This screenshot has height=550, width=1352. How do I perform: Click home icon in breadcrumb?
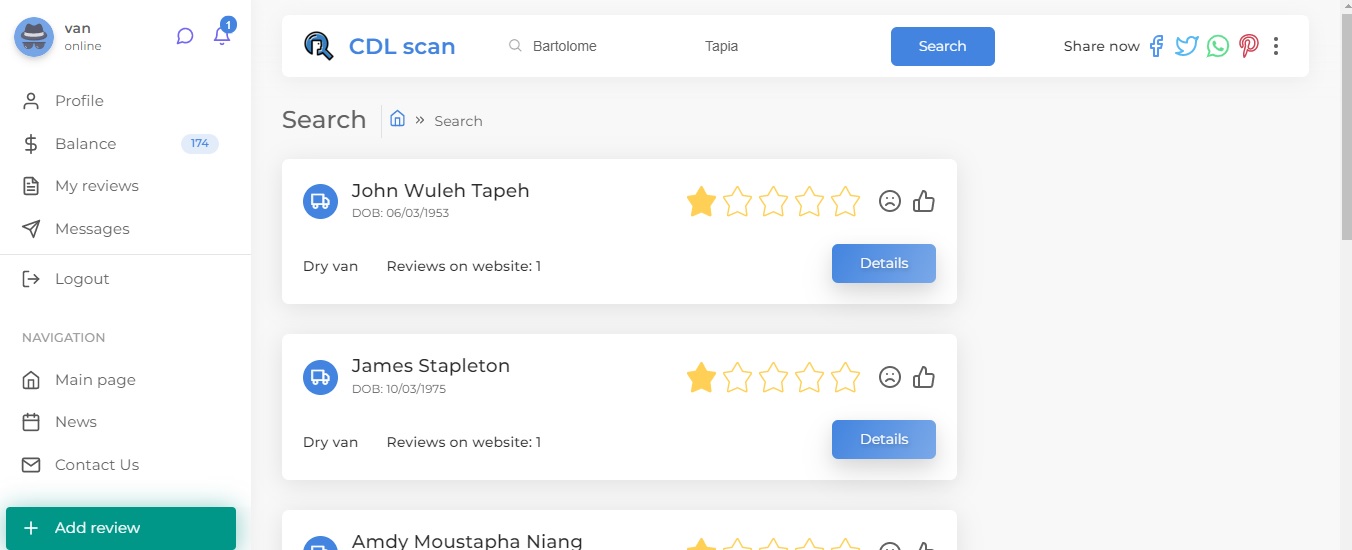(397, 119)
